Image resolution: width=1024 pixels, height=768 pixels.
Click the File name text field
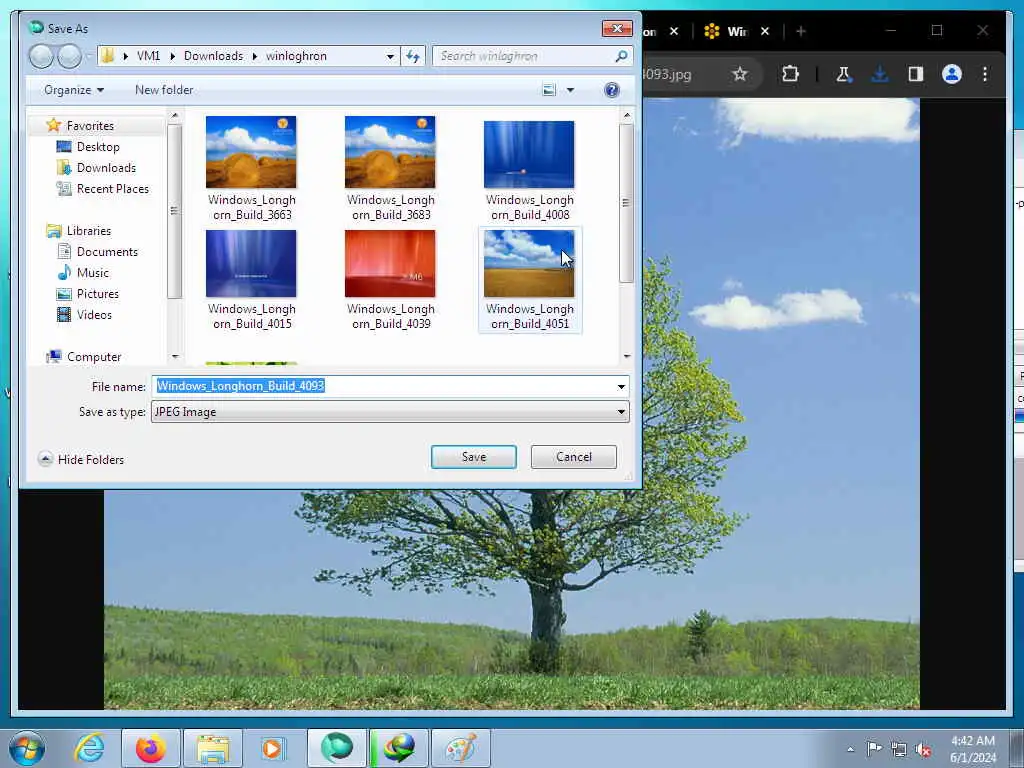coord(383,386)
